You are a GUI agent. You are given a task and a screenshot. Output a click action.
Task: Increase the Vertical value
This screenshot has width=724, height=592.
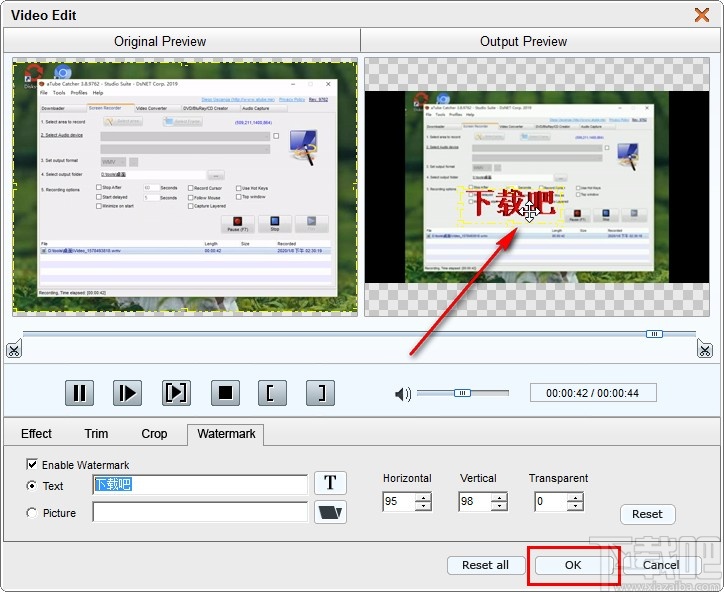tap(499, 497)
